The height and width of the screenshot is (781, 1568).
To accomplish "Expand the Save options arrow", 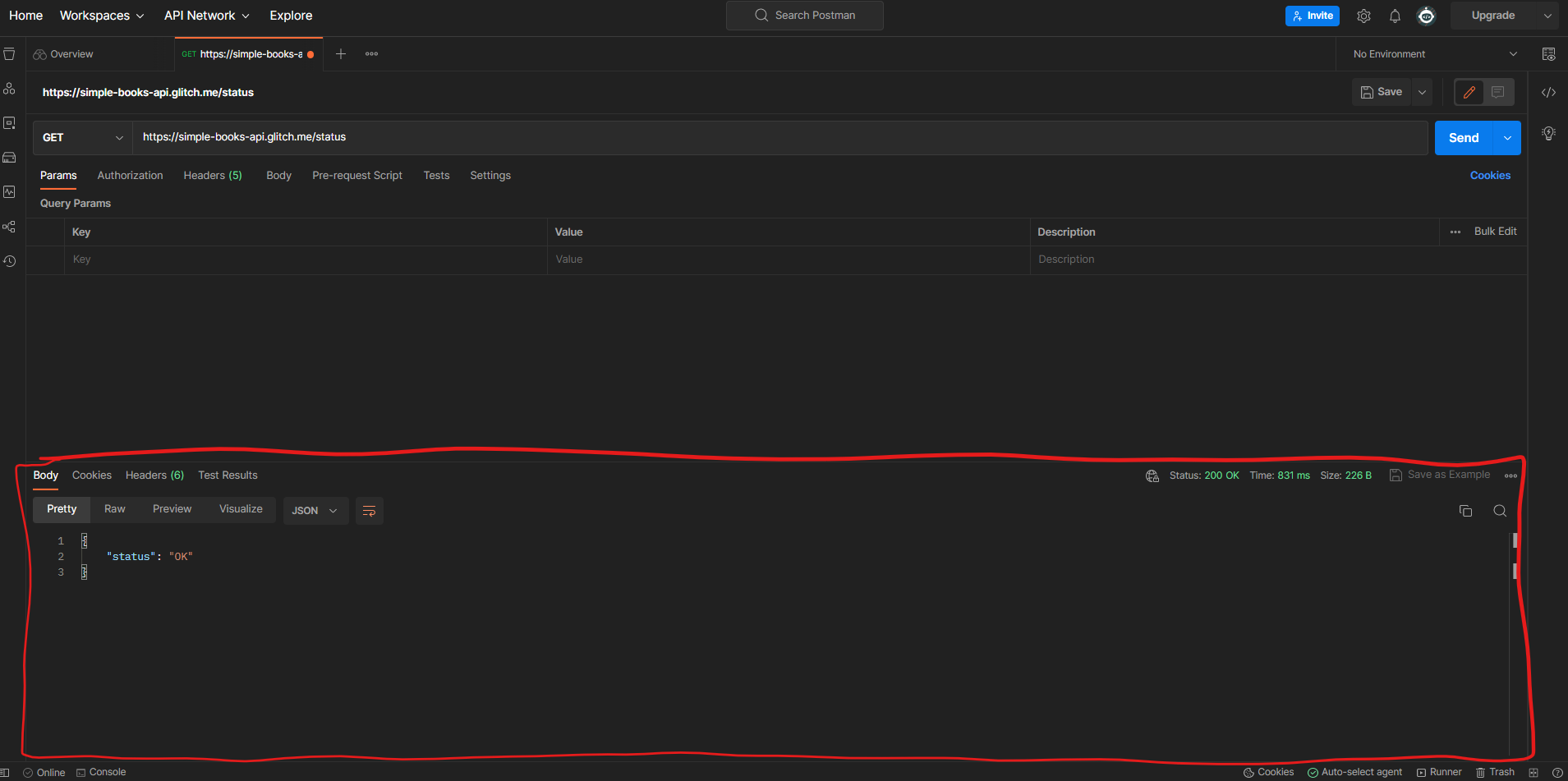I will [1422, 92].
